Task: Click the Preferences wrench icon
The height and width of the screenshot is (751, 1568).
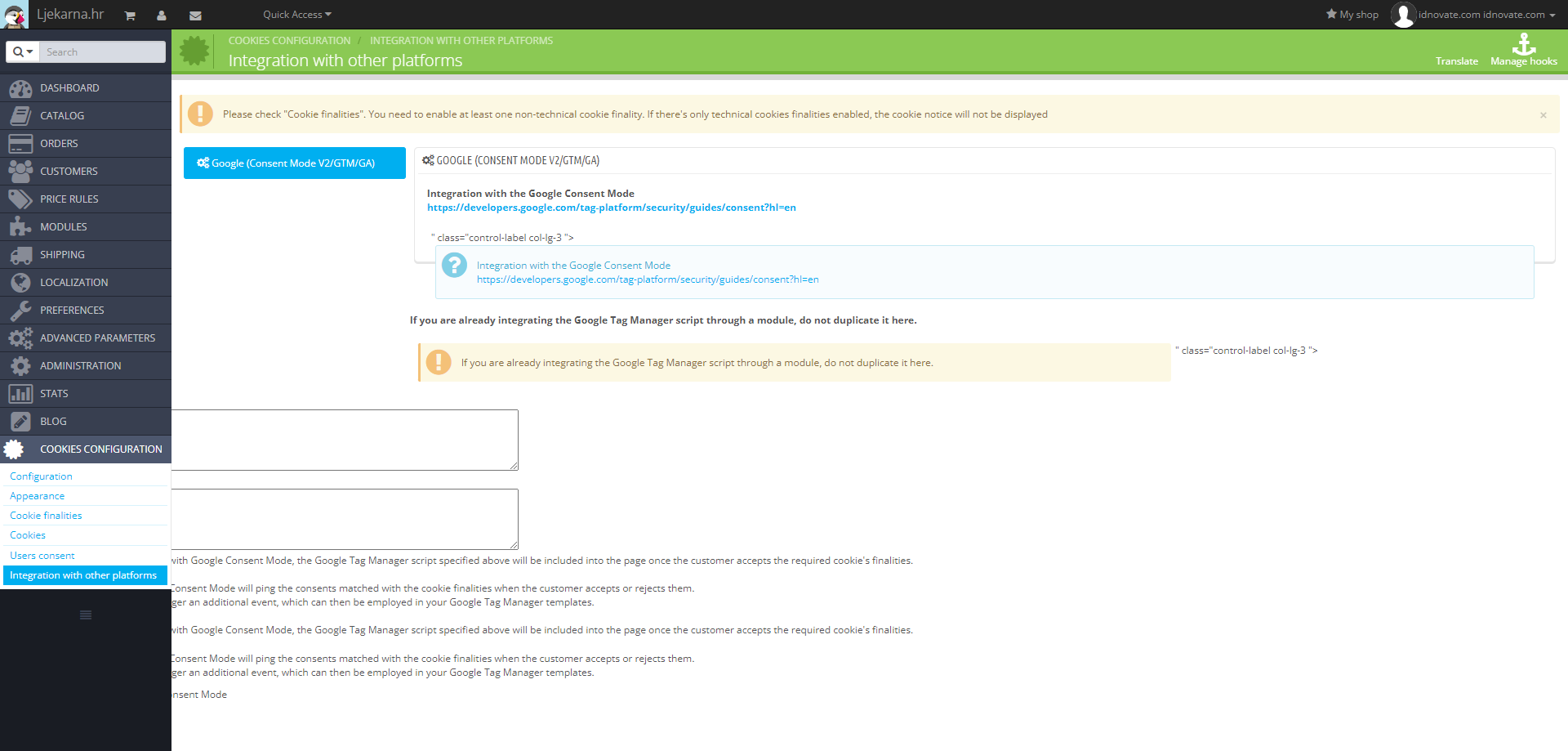Action: (x=20, y=311)
